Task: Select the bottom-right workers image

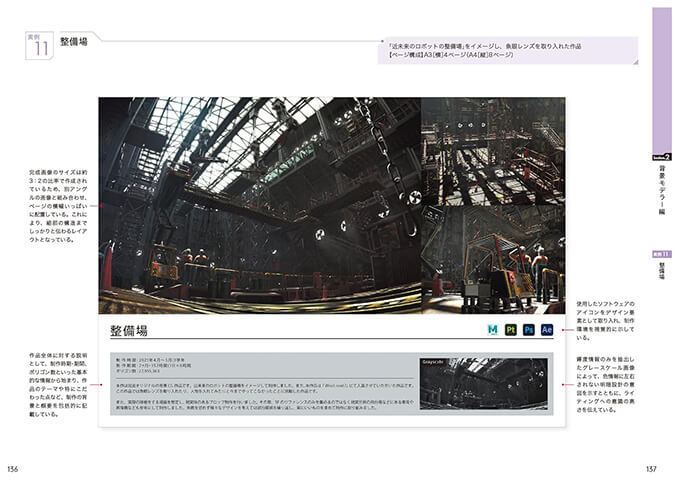Action: [490, 260]
